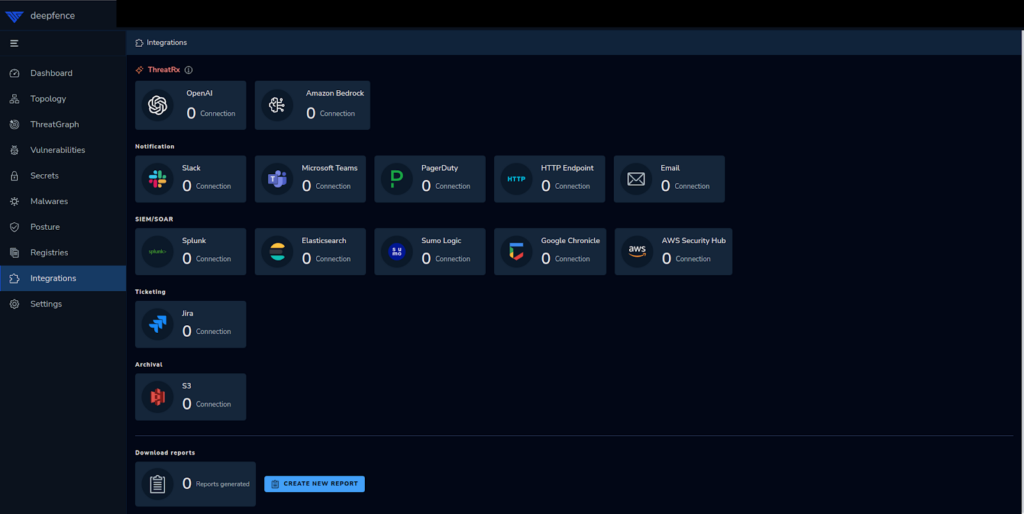Open the HTTP Endpoint title

click(567, 168)
